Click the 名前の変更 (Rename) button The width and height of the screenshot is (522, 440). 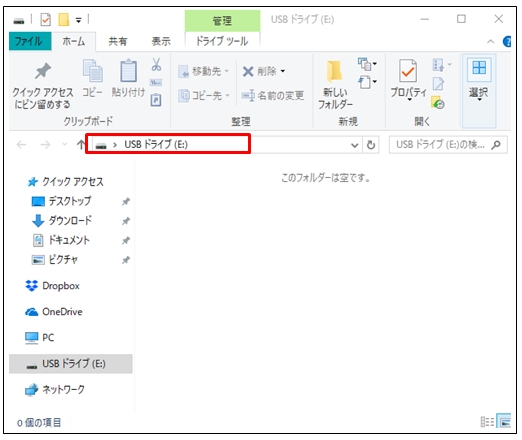pos(273,96)
